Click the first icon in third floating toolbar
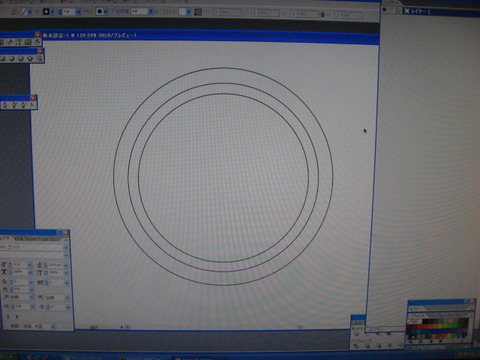The image size is (480, 360). point(5,105)
